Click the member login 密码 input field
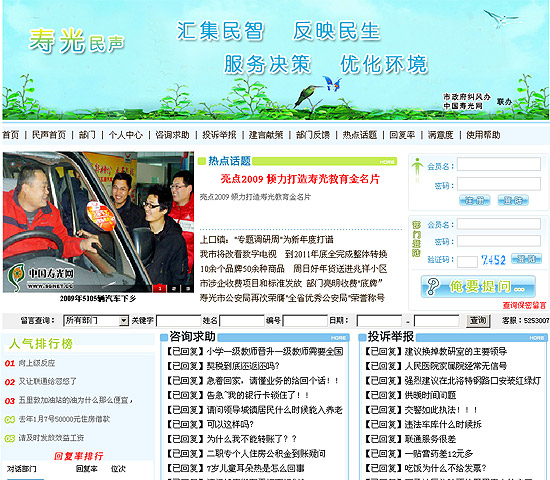This screenshot has height=480, width=550. pos(499,184)
